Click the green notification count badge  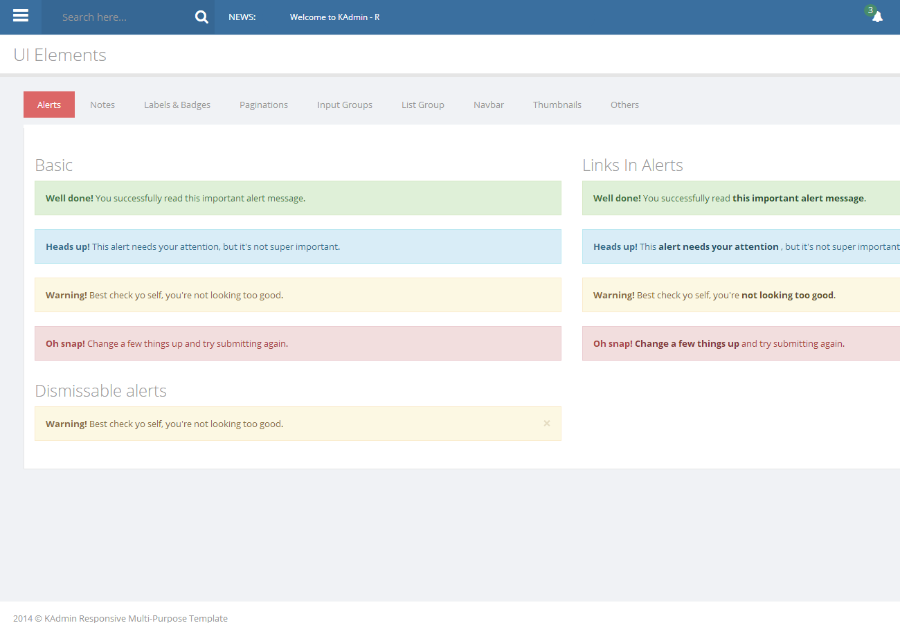pos(870,10)
